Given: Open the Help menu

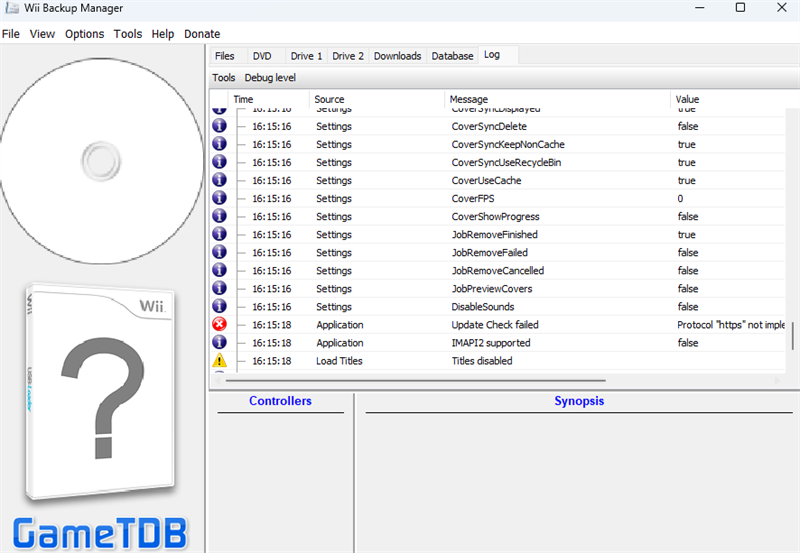Looking at the screenshot, I should tap(163, 34).
